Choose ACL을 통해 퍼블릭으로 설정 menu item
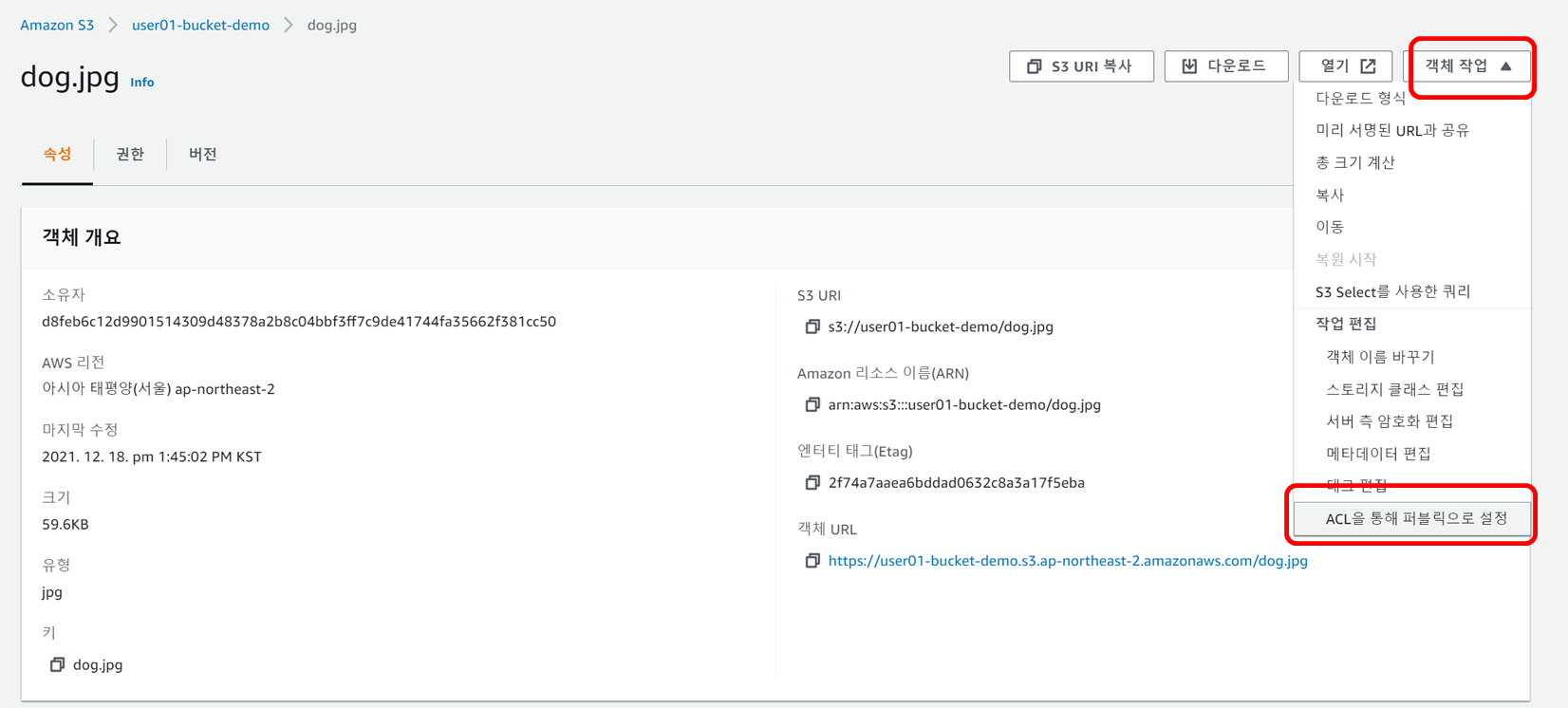 1415,518
